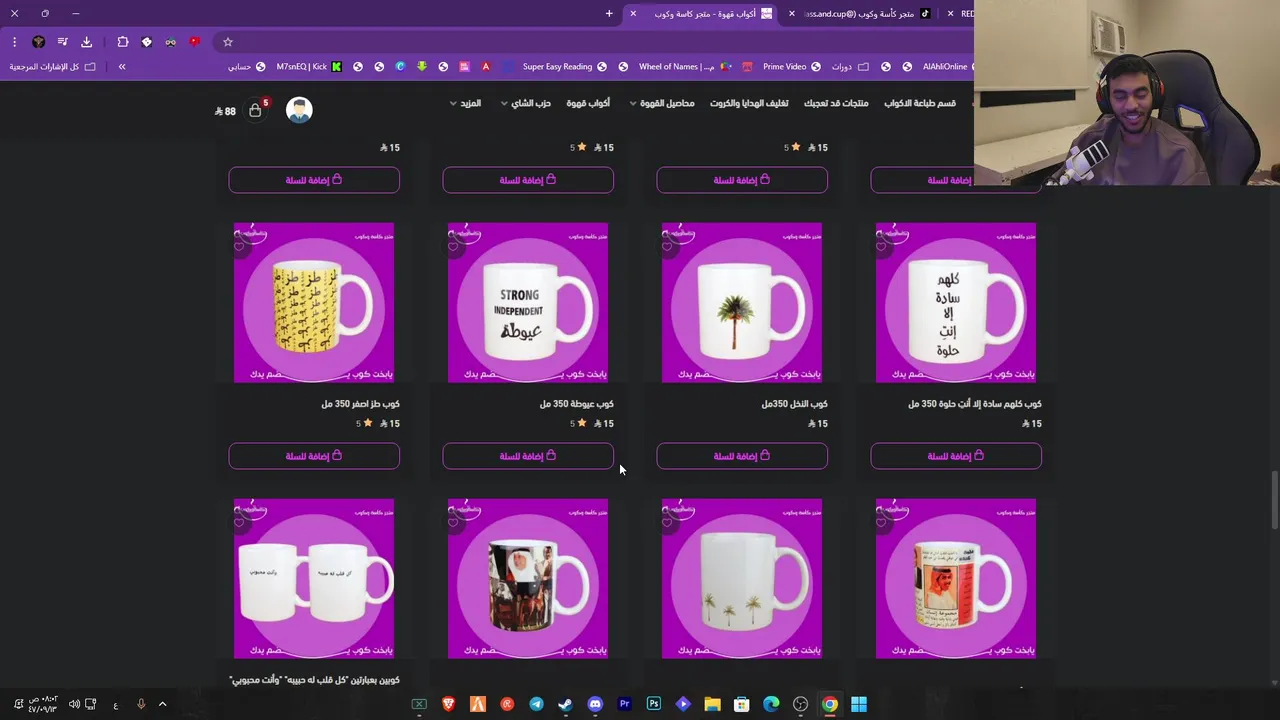Open Adobe Premiere Pro from taskbar

click(x=624, y=704)
